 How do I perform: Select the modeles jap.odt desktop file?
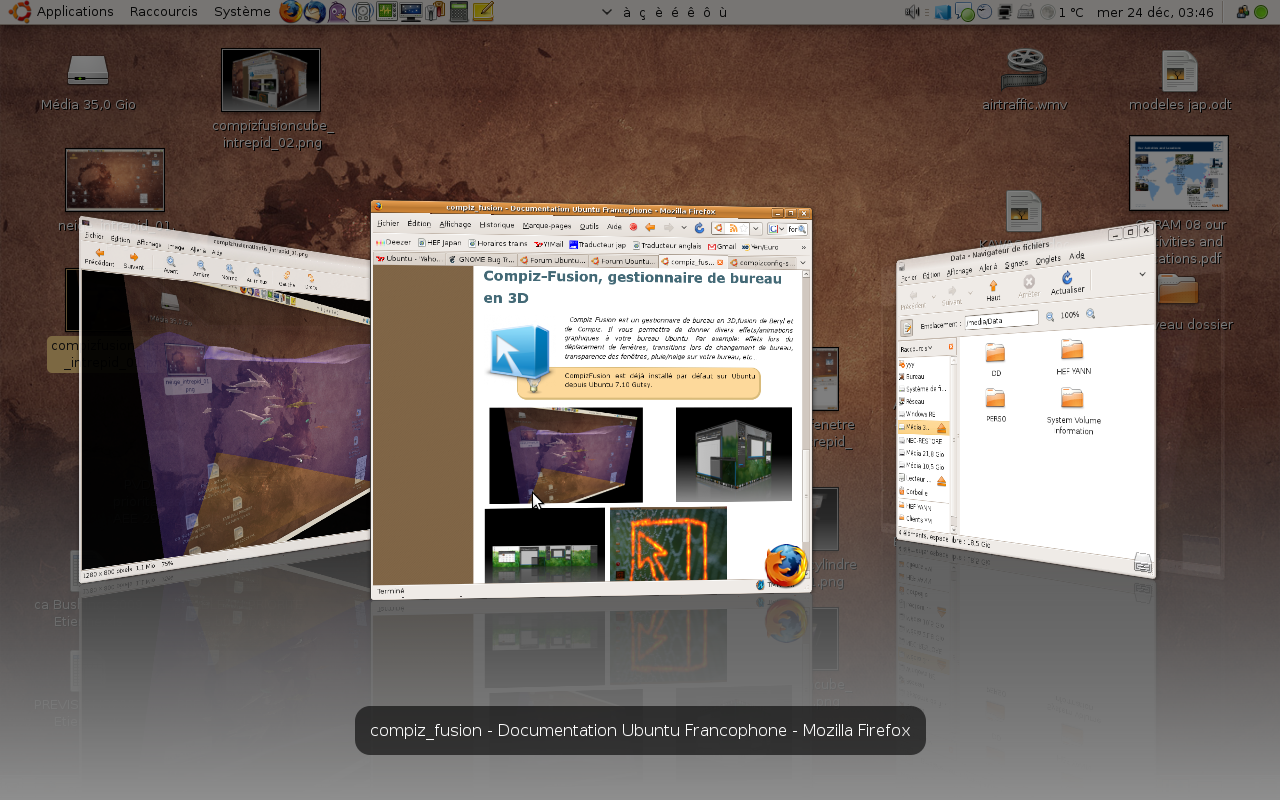[1180, 80]
